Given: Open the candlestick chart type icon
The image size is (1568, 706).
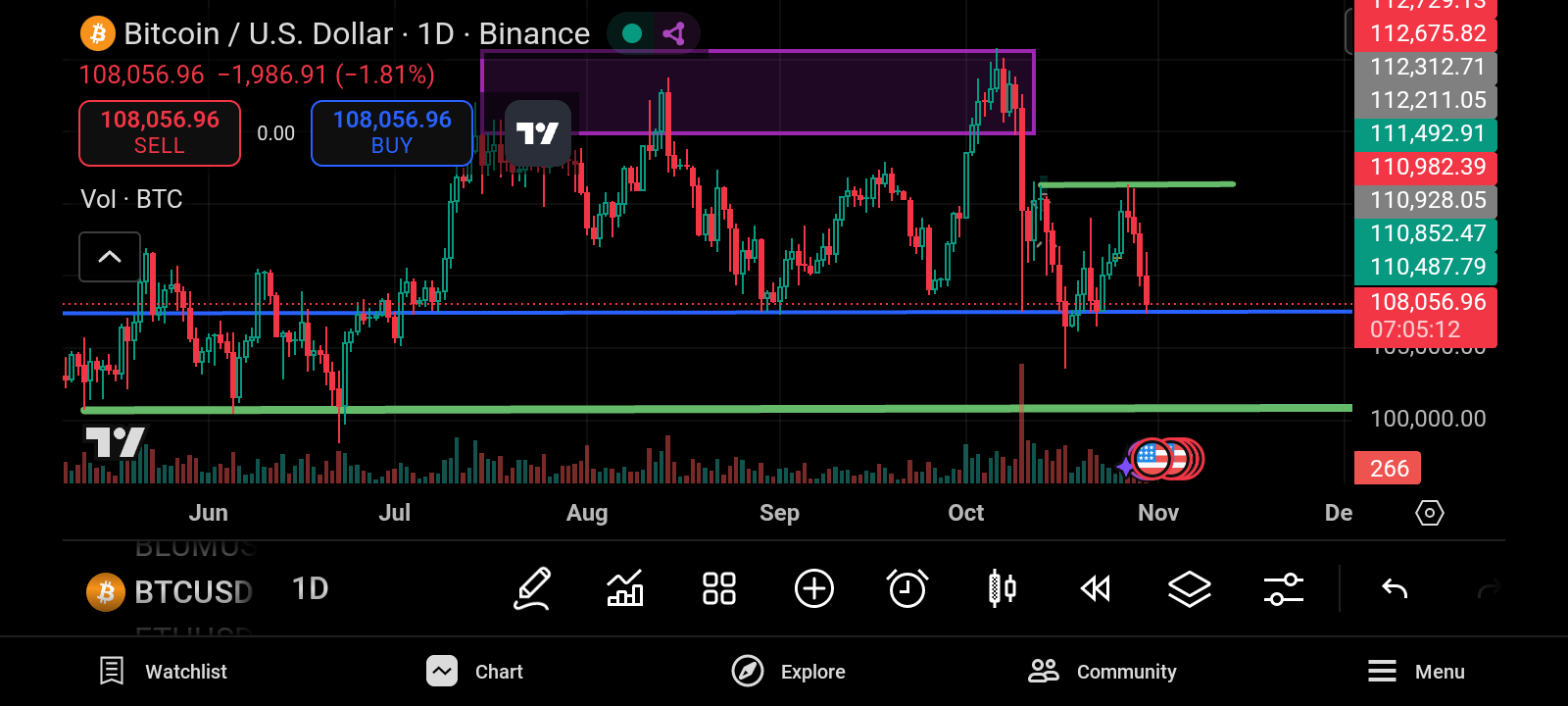Looking at the screenshot, I should (1002, 589).
